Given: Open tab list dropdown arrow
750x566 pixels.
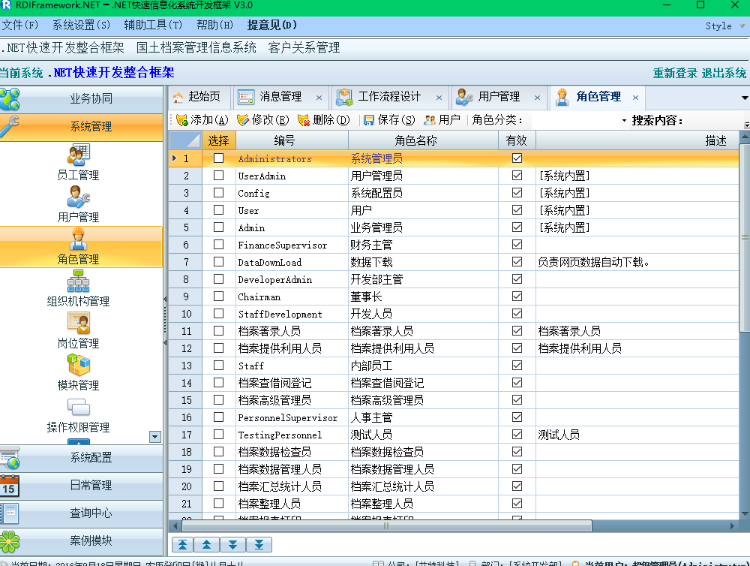Looking at the screenshot, I should click(745, 98).
